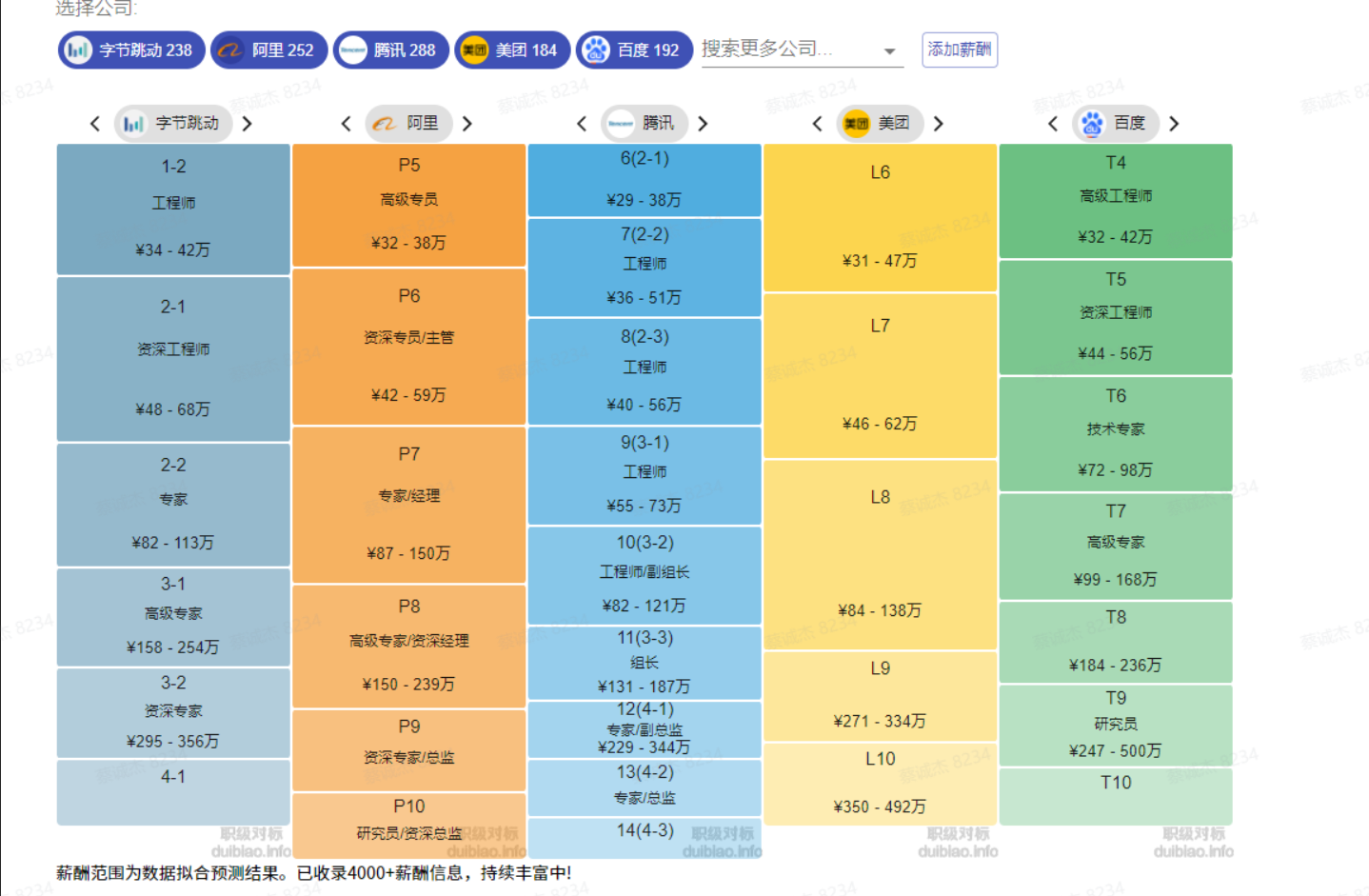Click the Meituan icon in column header
Screen dimensions: 1369x896
tap(856, 124)
